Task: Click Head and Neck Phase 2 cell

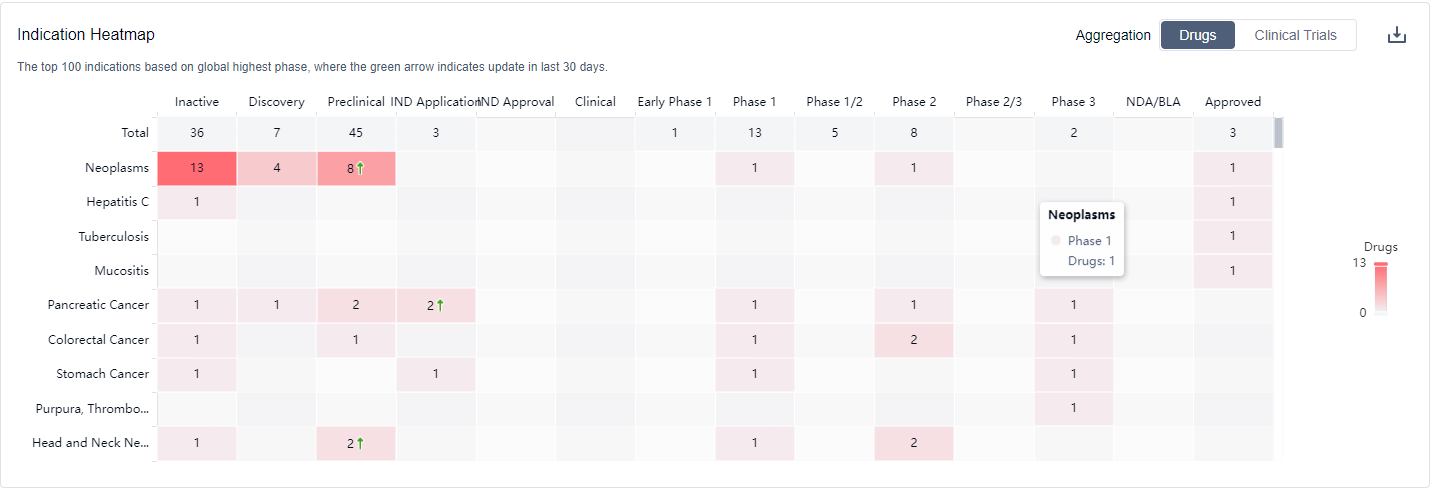Action: pyautogui.click(x=914, y=443)
